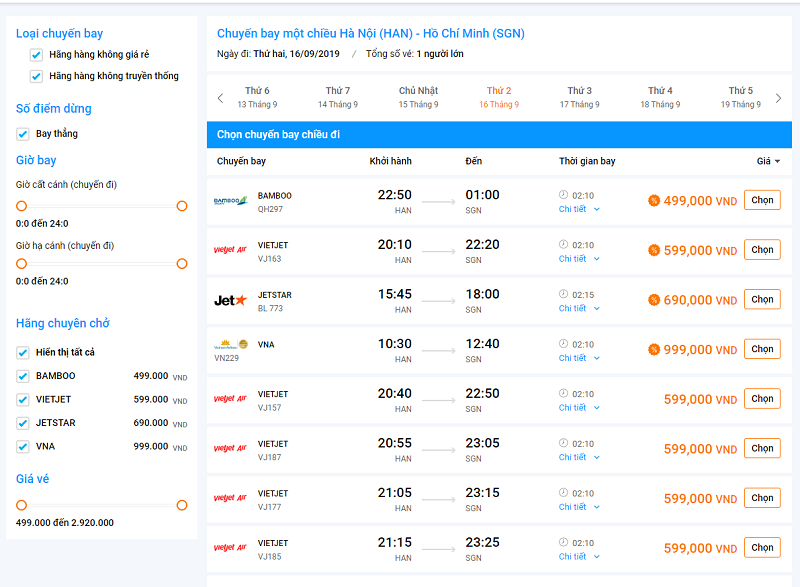The height and width of the screenshot is (587, 800).
Task: Click the Vietjet Air logo on flight VJ185
Action: [230, 548]
